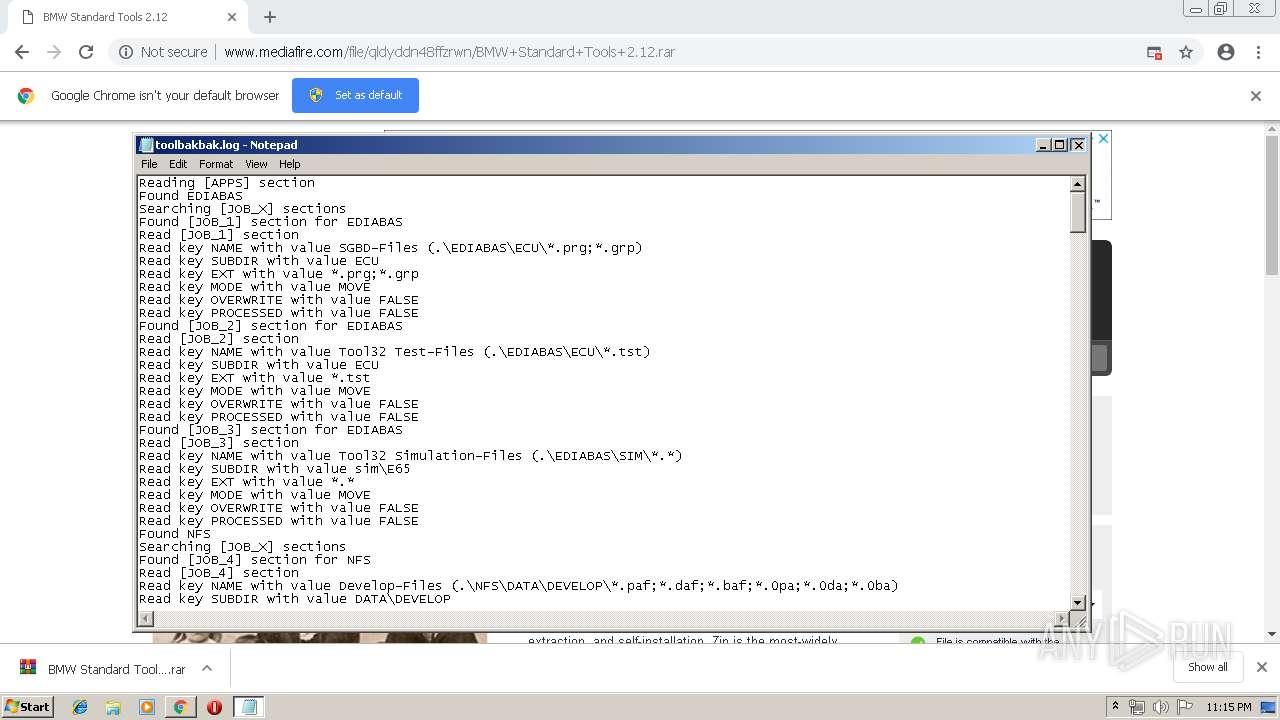Click Notepad vertical scrollbar up arrow
Screen dimensions: 1280x720
(x=1078, y=184)
